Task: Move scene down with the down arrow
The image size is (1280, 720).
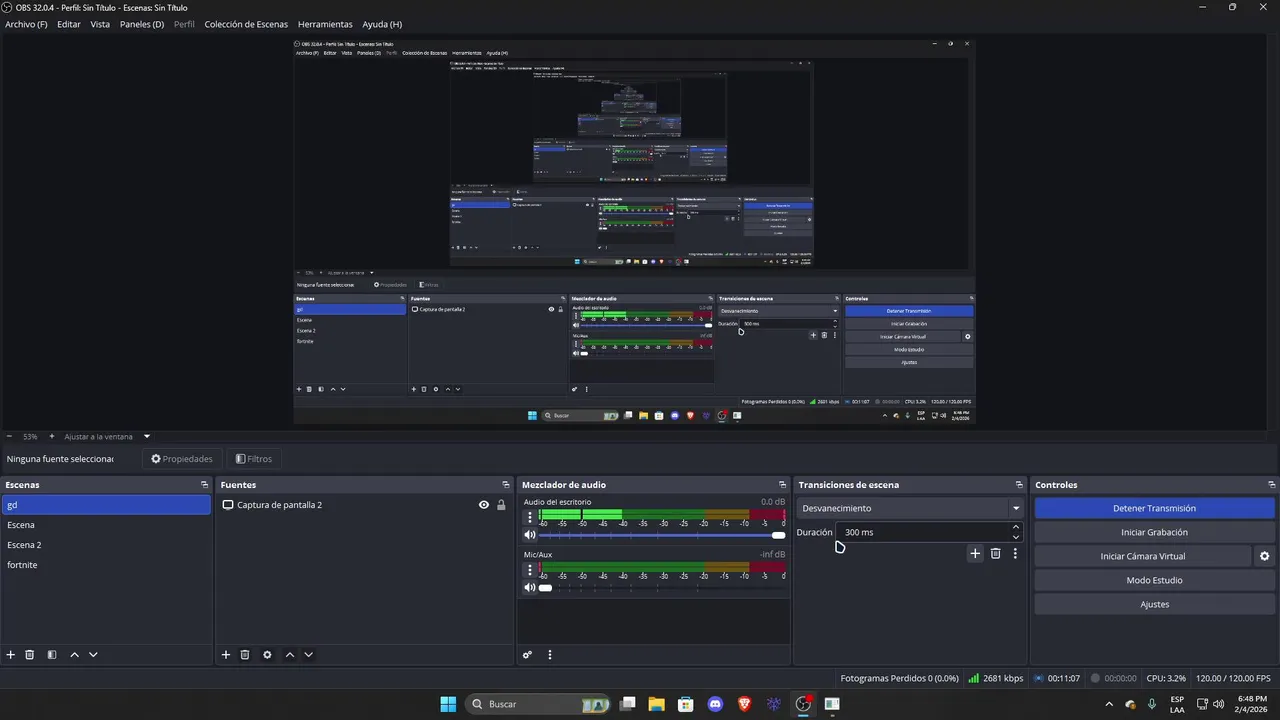Action: tap(93, 655)
